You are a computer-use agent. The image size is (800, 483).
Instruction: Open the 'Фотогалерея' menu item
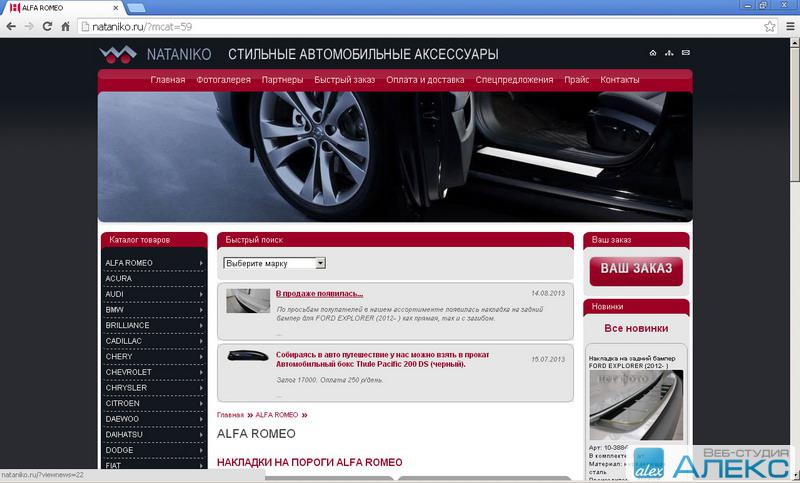point(223,80)
